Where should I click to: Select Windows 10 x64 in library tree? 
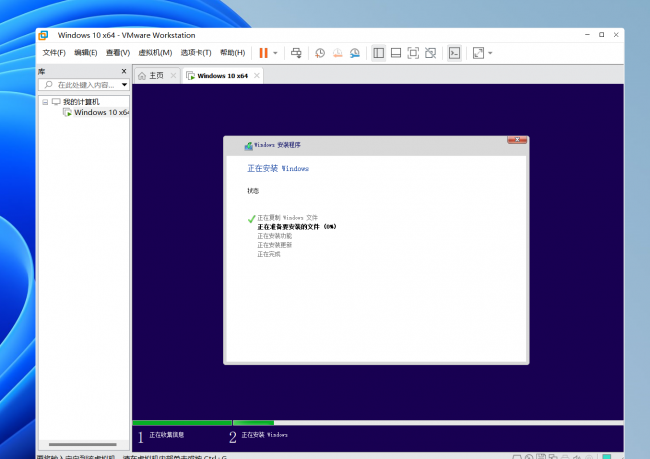[x=101, y=112]
